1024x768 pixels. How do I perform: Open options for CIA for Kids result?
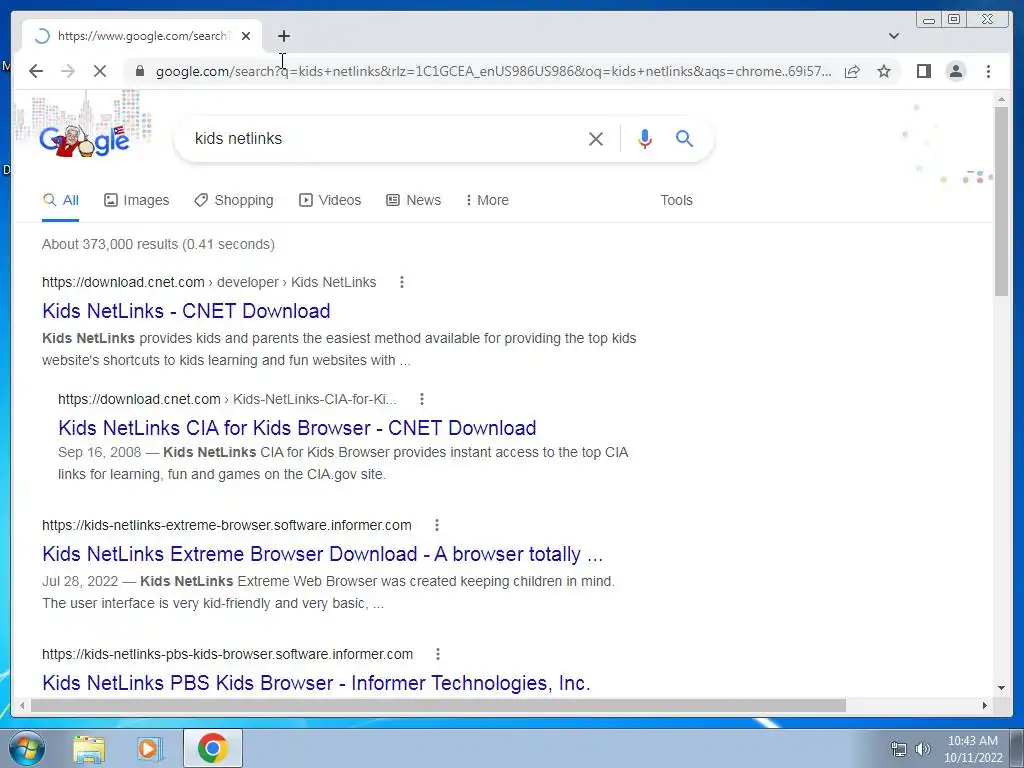tap(422, 399)
